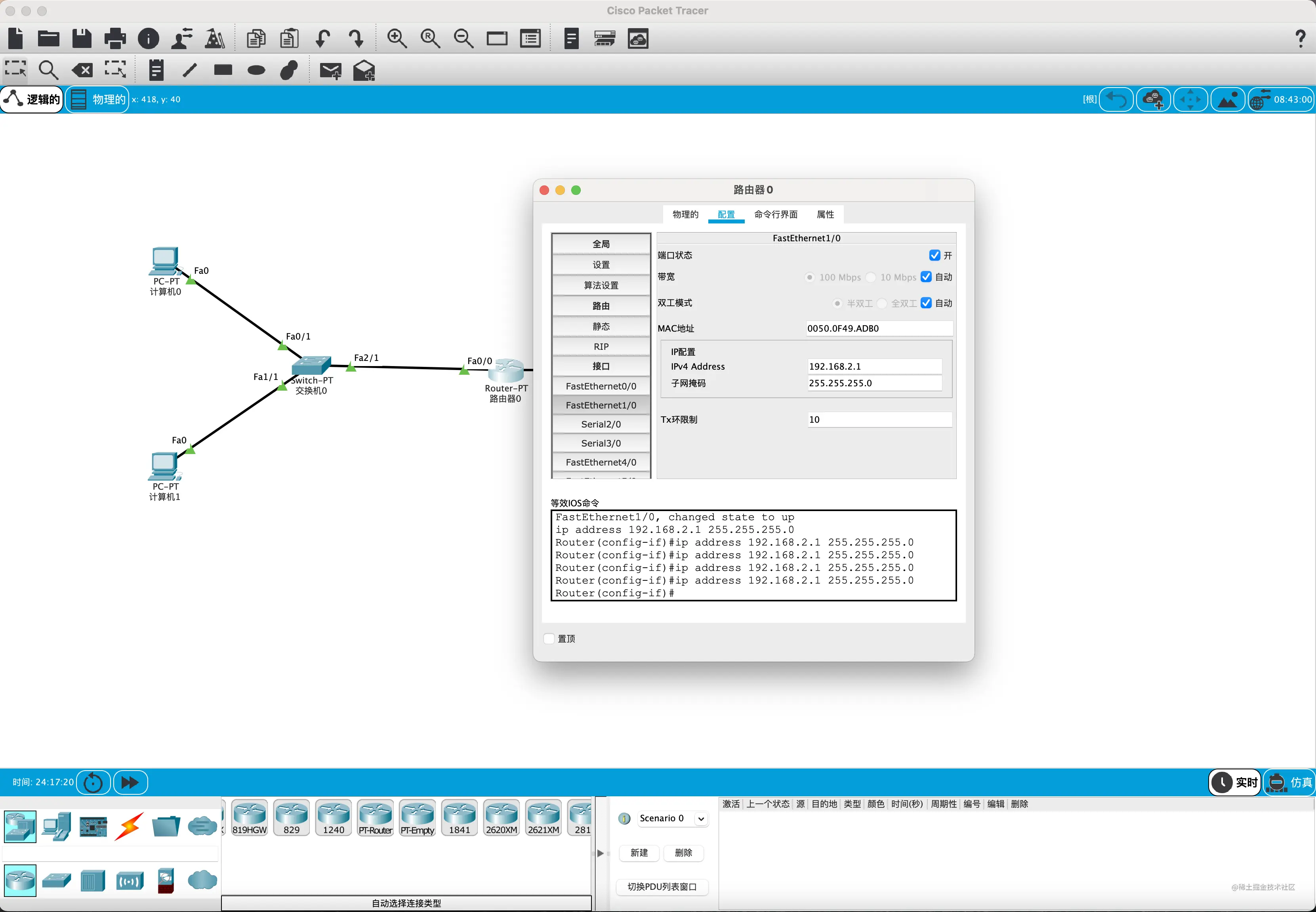Switch to the 物理的 tab in router window

(x=685, y=214)
